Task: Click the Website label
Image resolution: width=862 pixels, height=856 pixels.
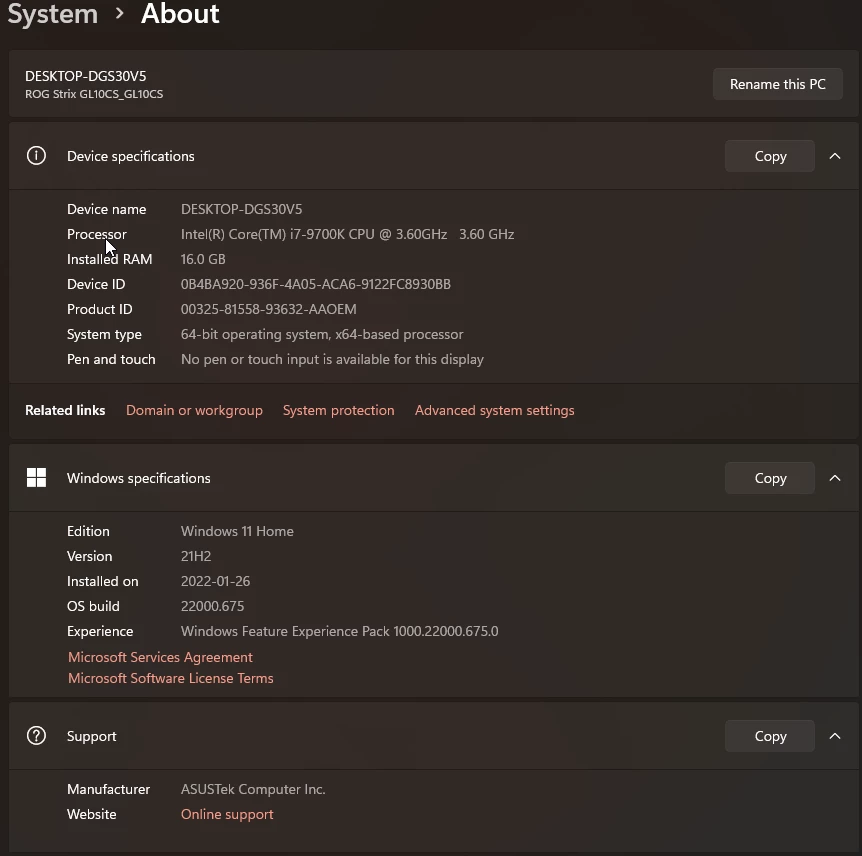Action: [91, 814]
